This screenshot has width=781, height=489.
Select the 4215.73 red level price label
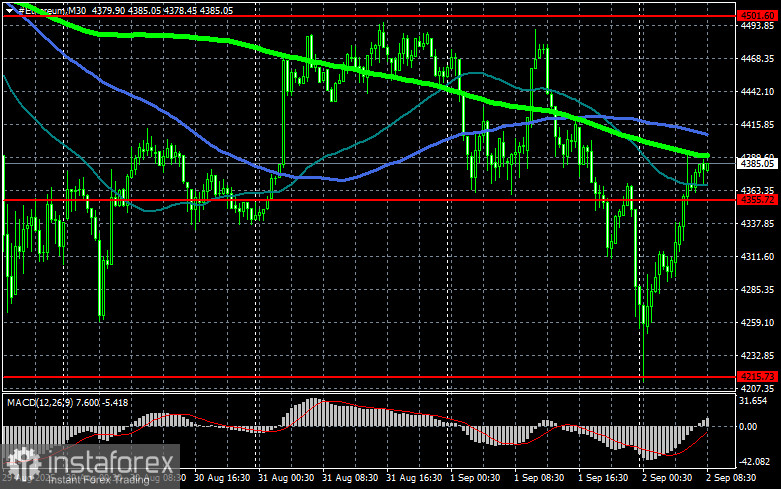(757, 376)
